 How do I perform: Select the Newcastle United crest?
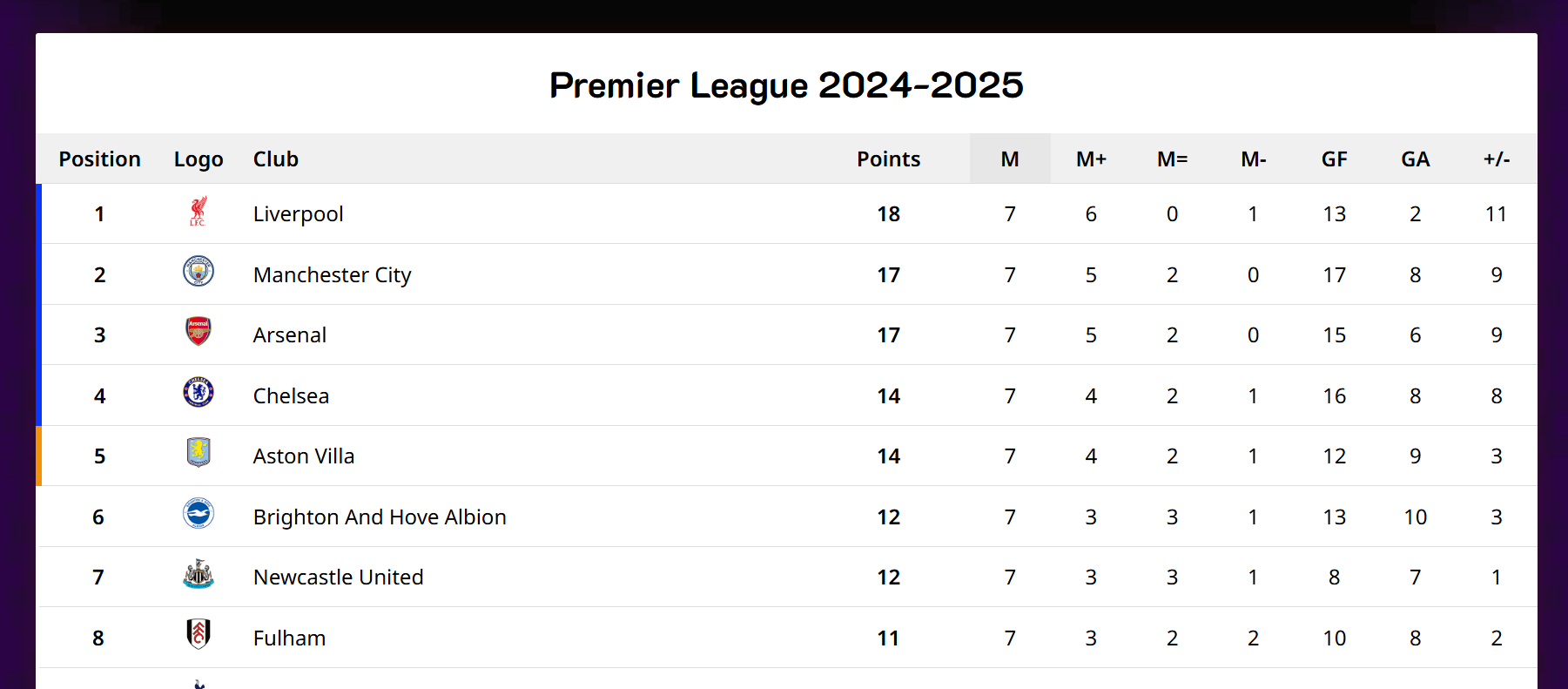199,573
